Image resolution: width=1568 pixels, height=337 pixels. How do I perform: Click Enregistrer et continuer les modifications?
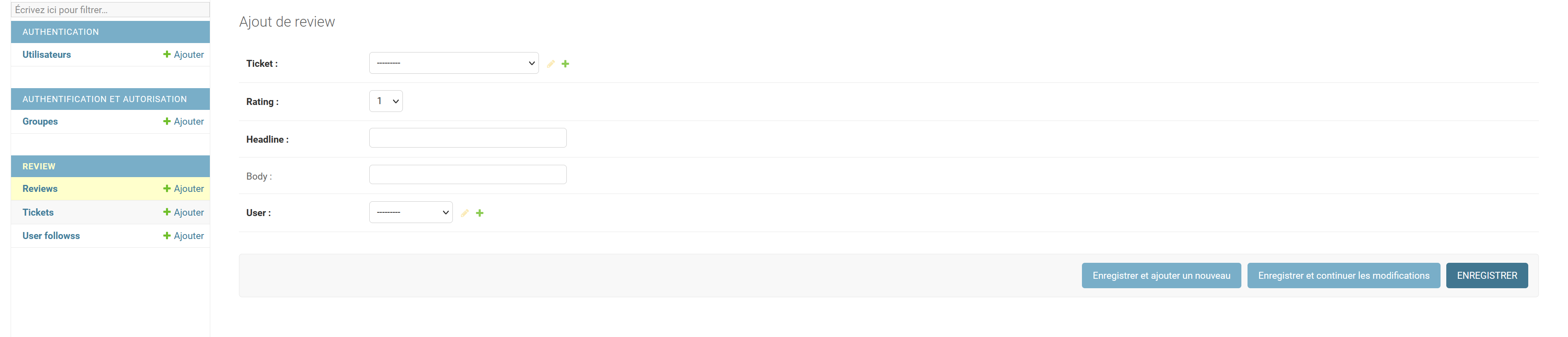1344,276
